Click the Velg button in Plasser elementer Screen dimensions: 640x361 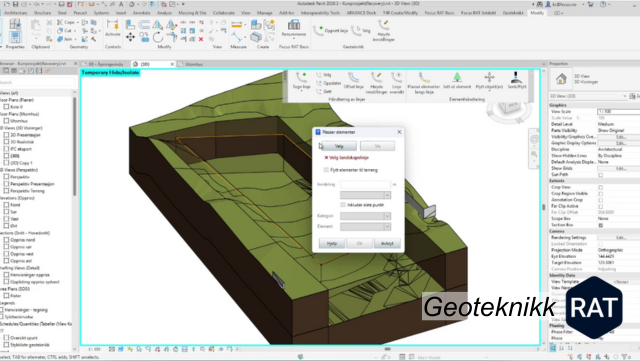click(x=339, y=146)
